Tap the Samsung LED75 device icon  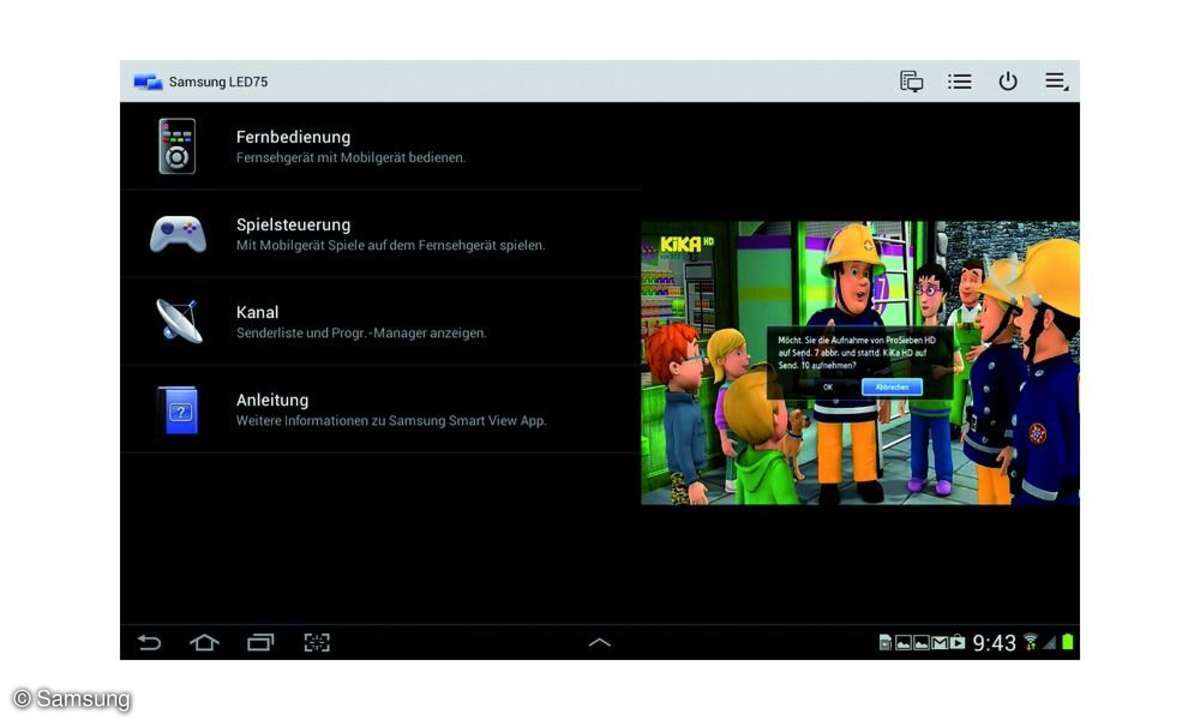click(148, 82)
